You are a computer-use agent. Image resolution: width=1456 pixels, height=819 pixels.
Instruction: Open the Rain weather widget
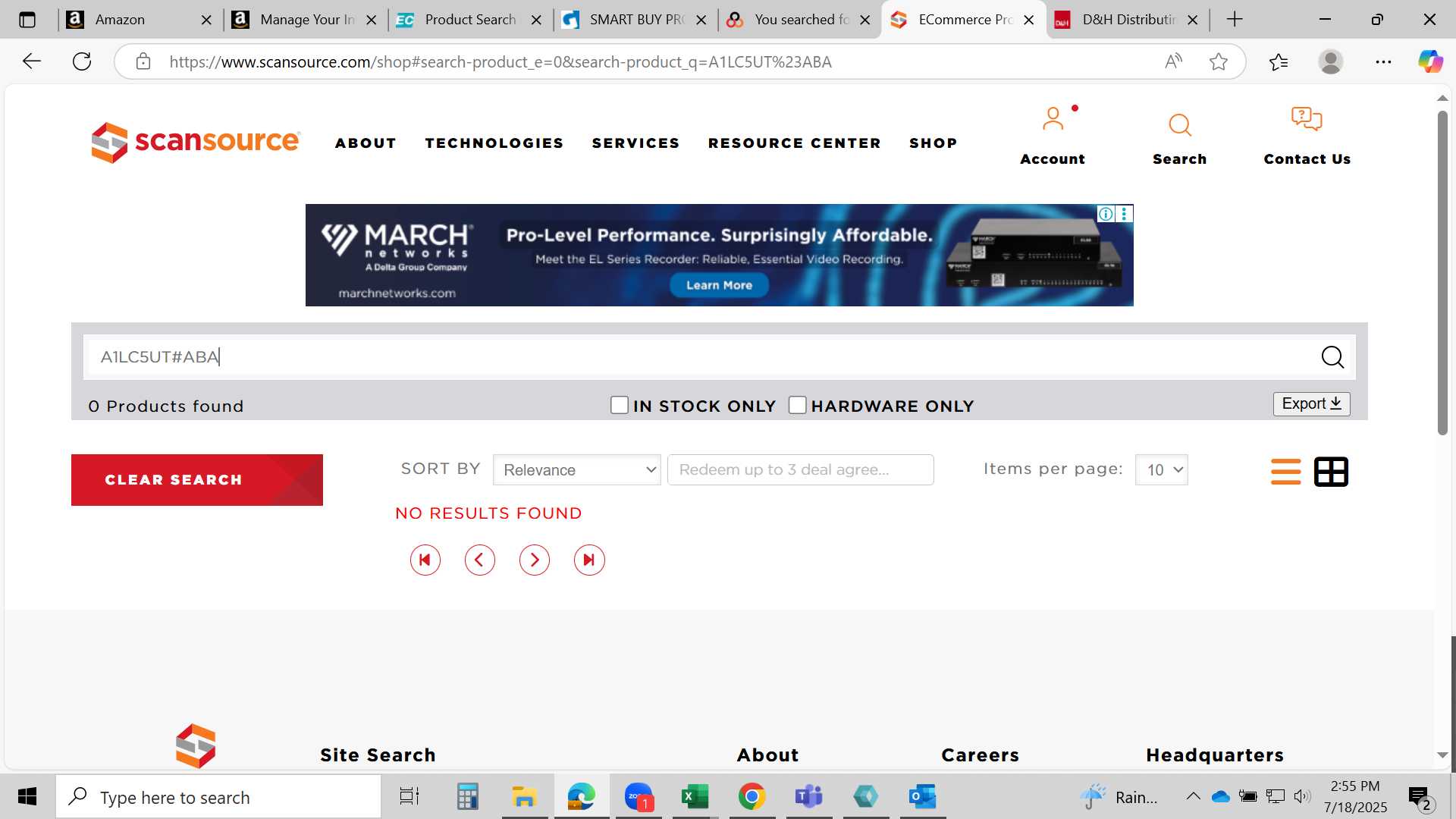click(1120, 797)
